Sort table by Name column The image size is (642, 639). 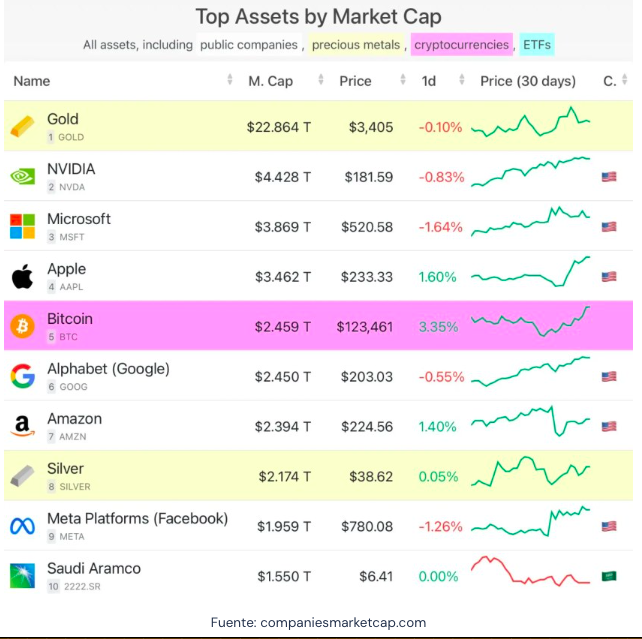click(32, 81)
